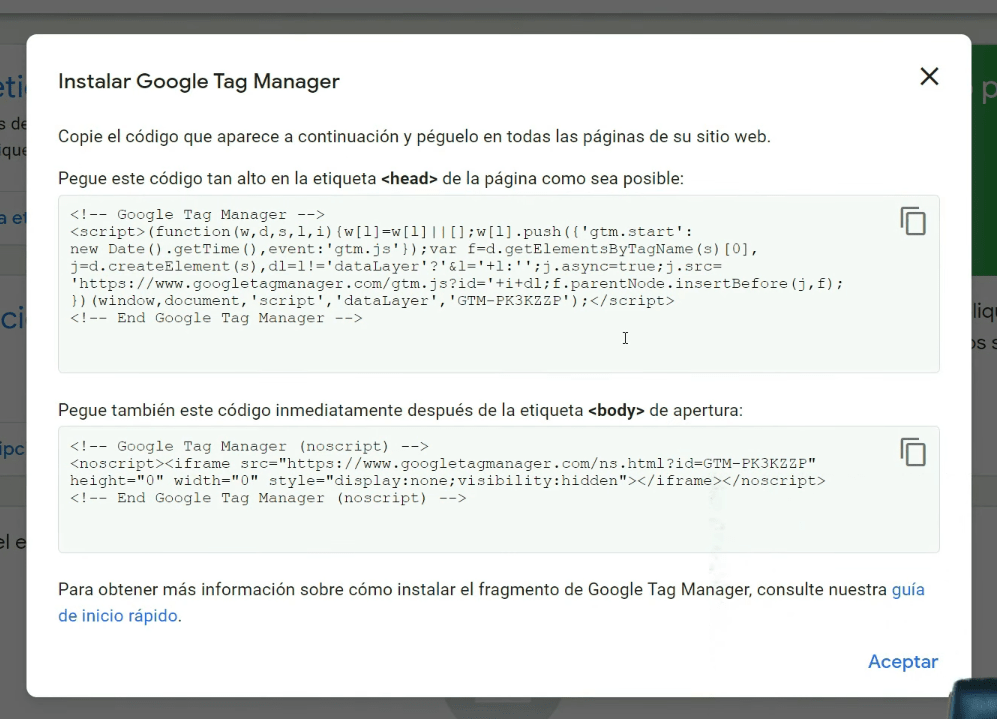Image resolution: width=997 pixels, height=719 pixels.
Task: Click inside the noscript code box
Action: (x=498, y=489)
